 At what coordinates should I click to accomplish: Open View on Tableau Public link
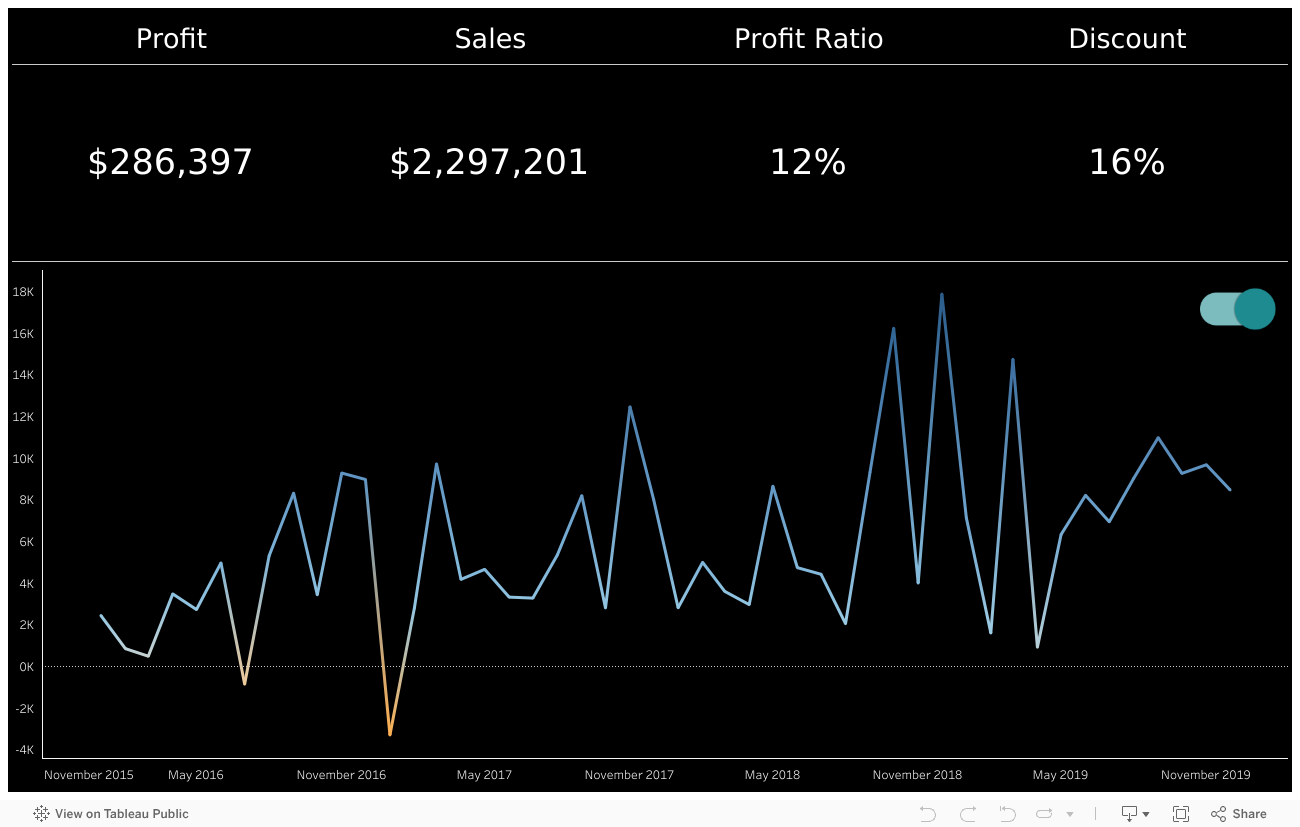tap(111, 814)
